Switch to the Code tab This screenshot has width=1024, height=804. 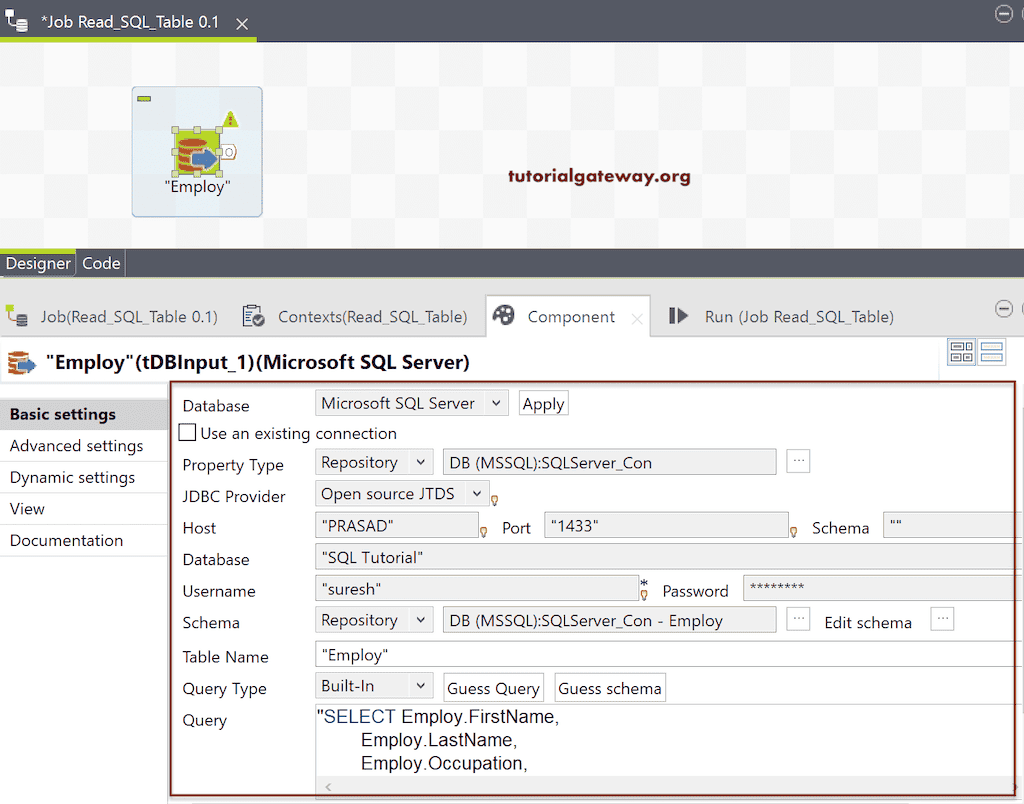(x=101, y=263)
